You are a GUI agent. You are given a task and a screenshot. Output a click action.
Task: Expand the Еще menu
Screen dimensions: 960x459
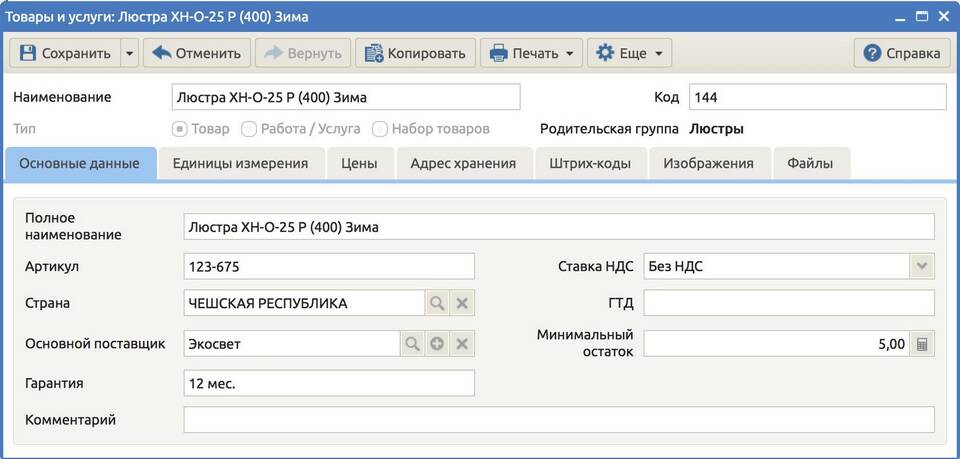pyautogui.click(x=629, y=53)
